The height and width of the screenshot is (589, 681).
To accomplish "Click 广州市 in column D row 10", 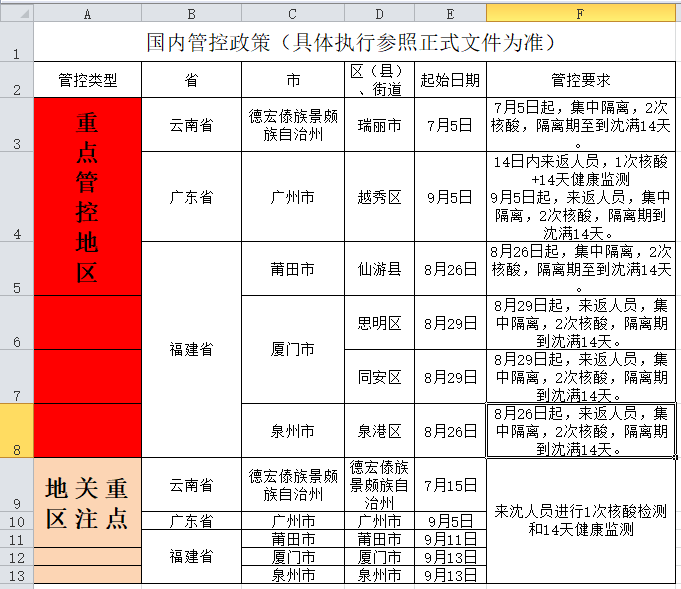I will 379,520.
